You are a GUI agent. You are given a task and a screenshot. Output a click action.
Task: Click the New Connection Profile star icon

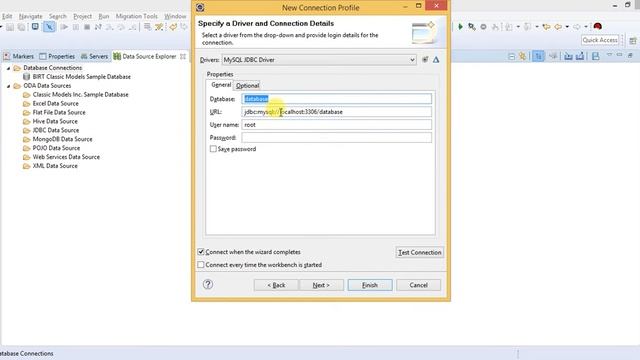(522, 56)
